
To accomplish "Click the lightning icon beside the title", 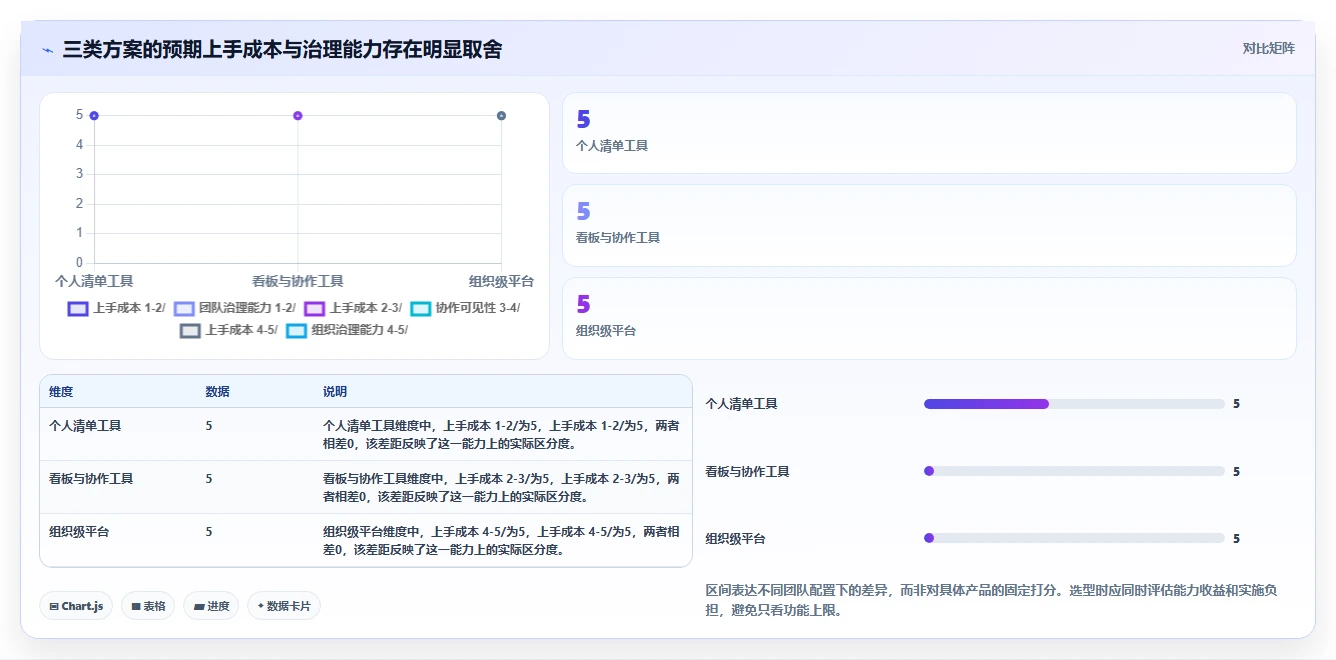I will [48, 50].
